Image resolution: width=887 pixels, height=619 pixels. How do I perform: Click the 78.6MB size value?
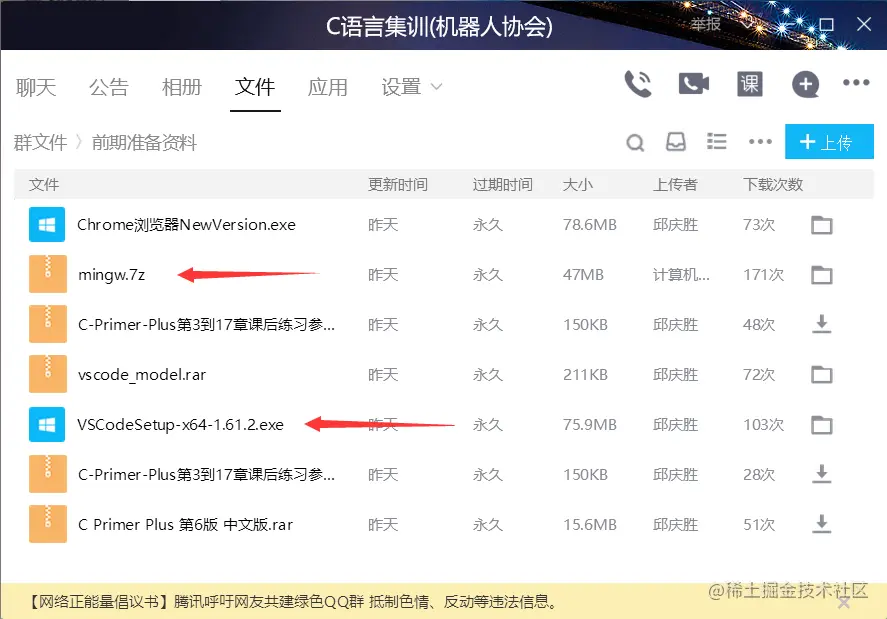pos(589,225)
